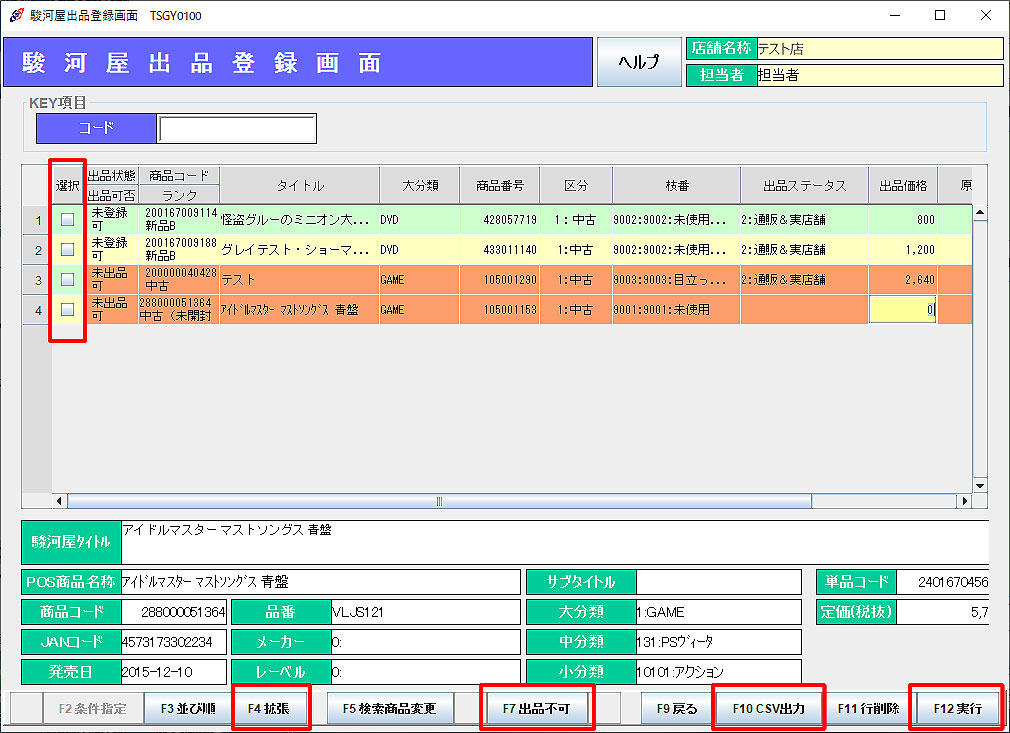
Task: Click the vertical scrollbar down arrow
Action: point(980,486)
